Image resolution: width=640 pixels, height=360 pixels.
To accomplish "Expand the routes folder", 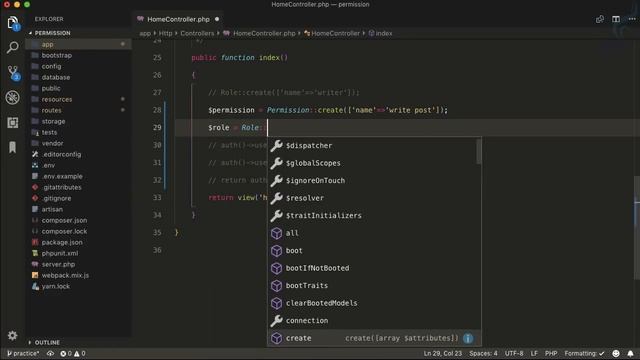I will click(x=51, y=110).
